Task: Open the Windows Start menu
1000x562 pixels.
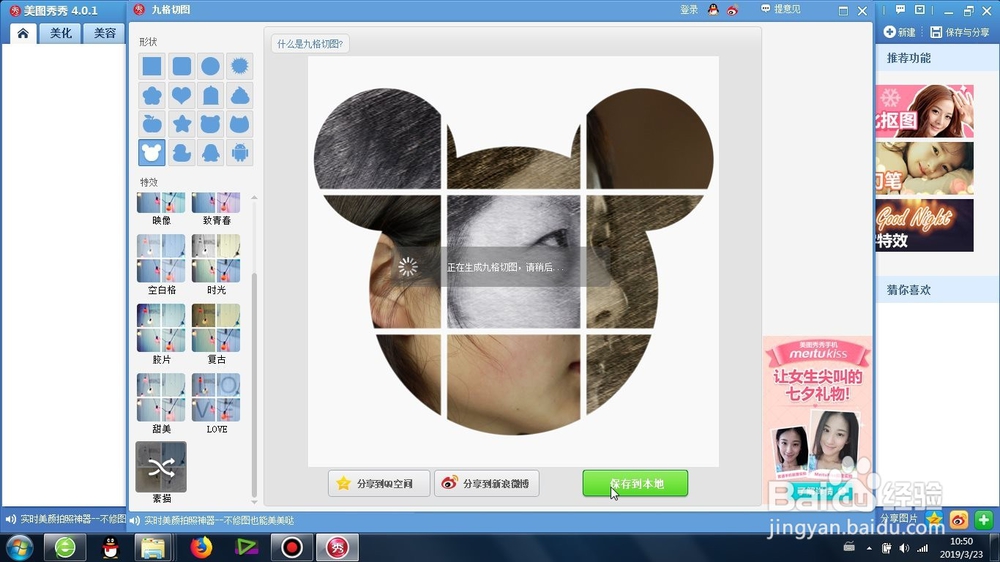Action: [19, 547]
